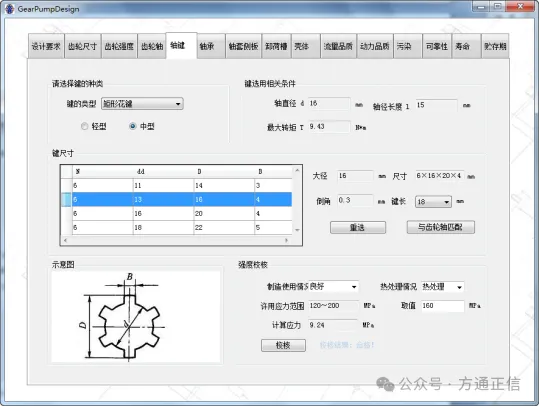
Task: Click the 重选 button
Action: click(x=358, y=227)
